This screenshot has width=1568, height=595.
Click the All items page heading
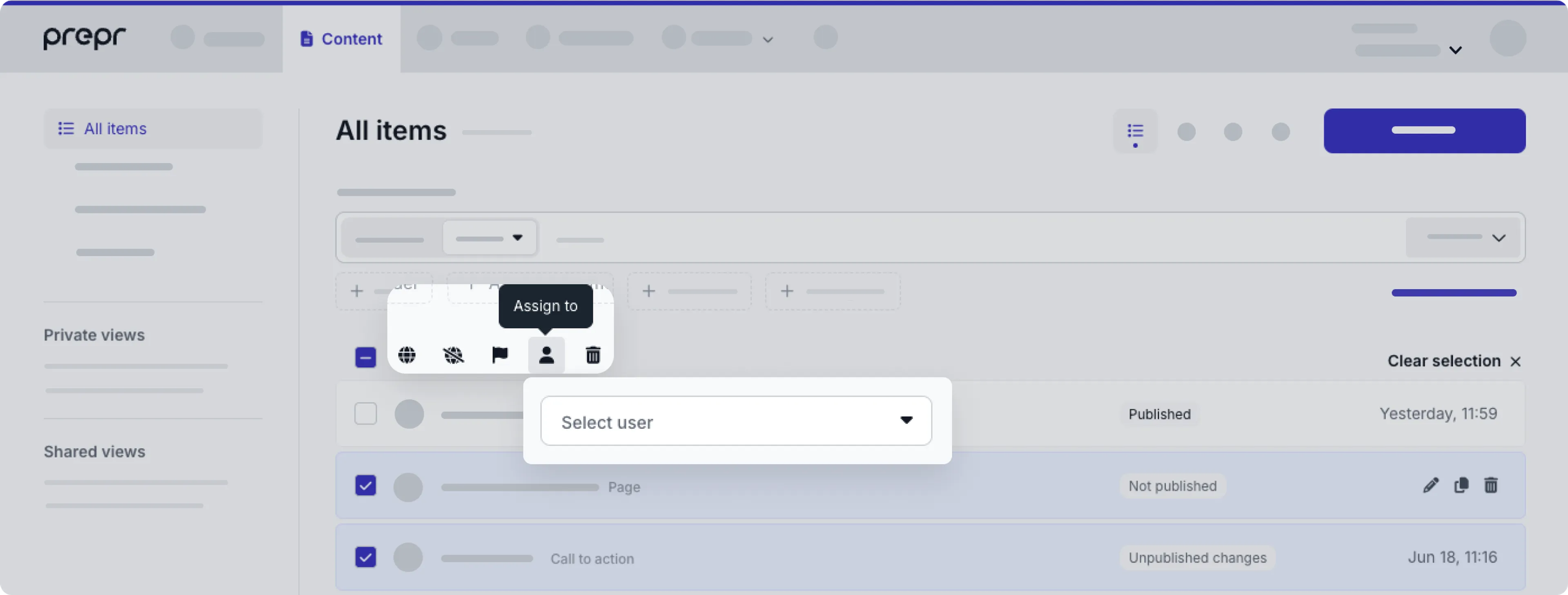(392, 130)
